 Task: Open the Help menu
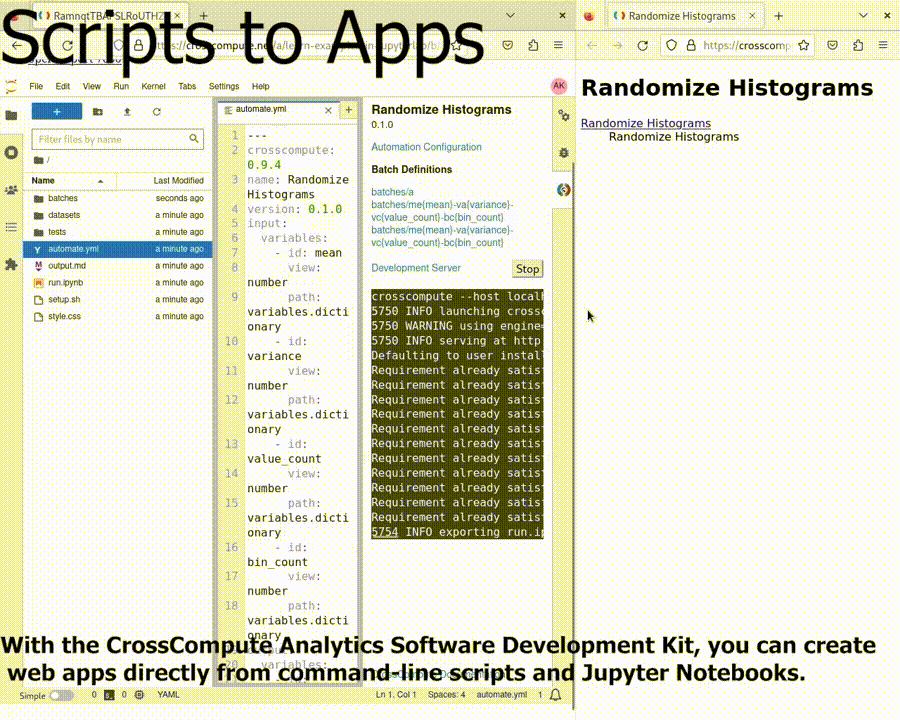tap(261, 86)
